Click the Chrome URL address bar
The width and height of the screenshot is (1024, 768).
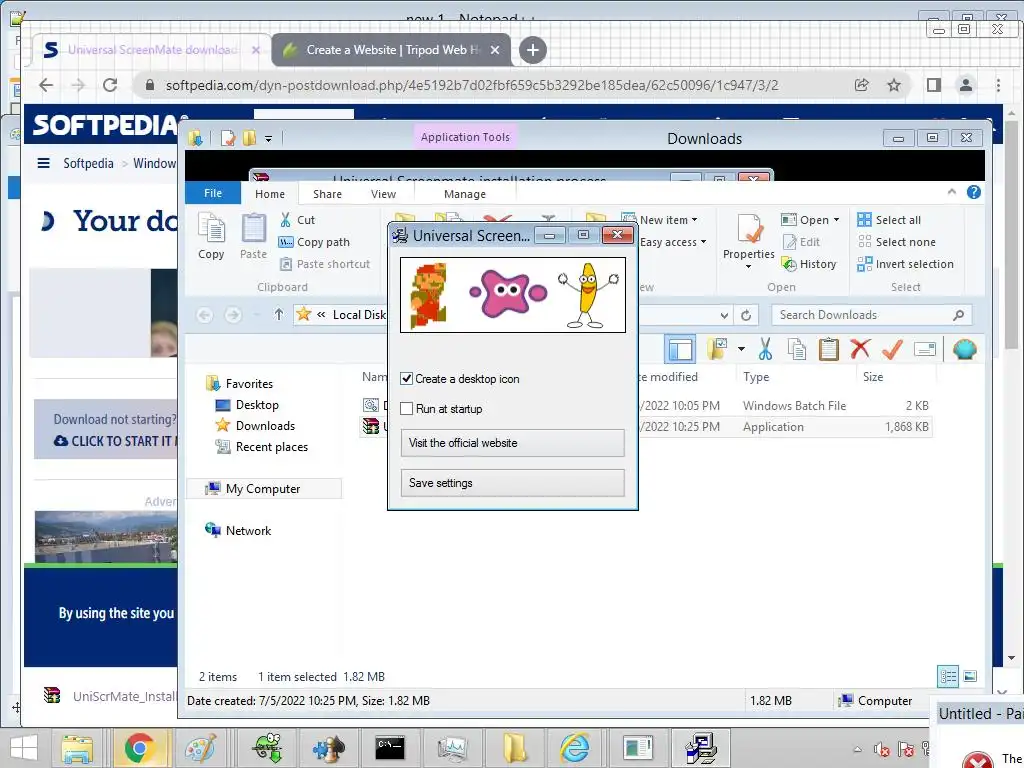coord(470,85)
